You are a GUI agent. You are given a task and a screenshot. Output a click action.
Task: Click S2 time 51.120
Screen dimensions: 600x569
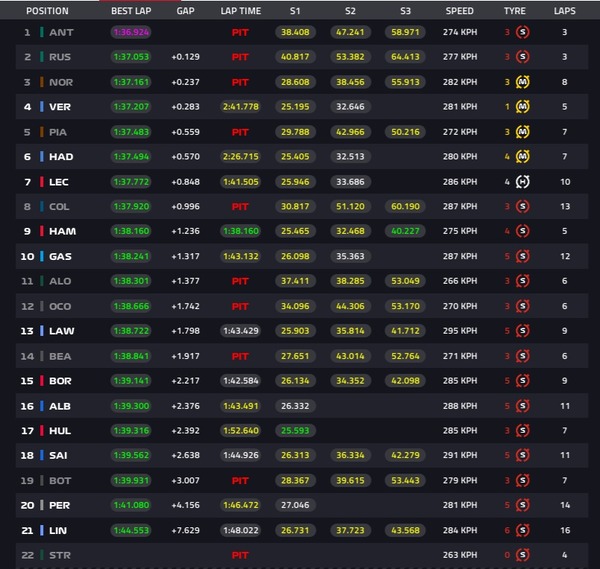click(x=350, y=207)
